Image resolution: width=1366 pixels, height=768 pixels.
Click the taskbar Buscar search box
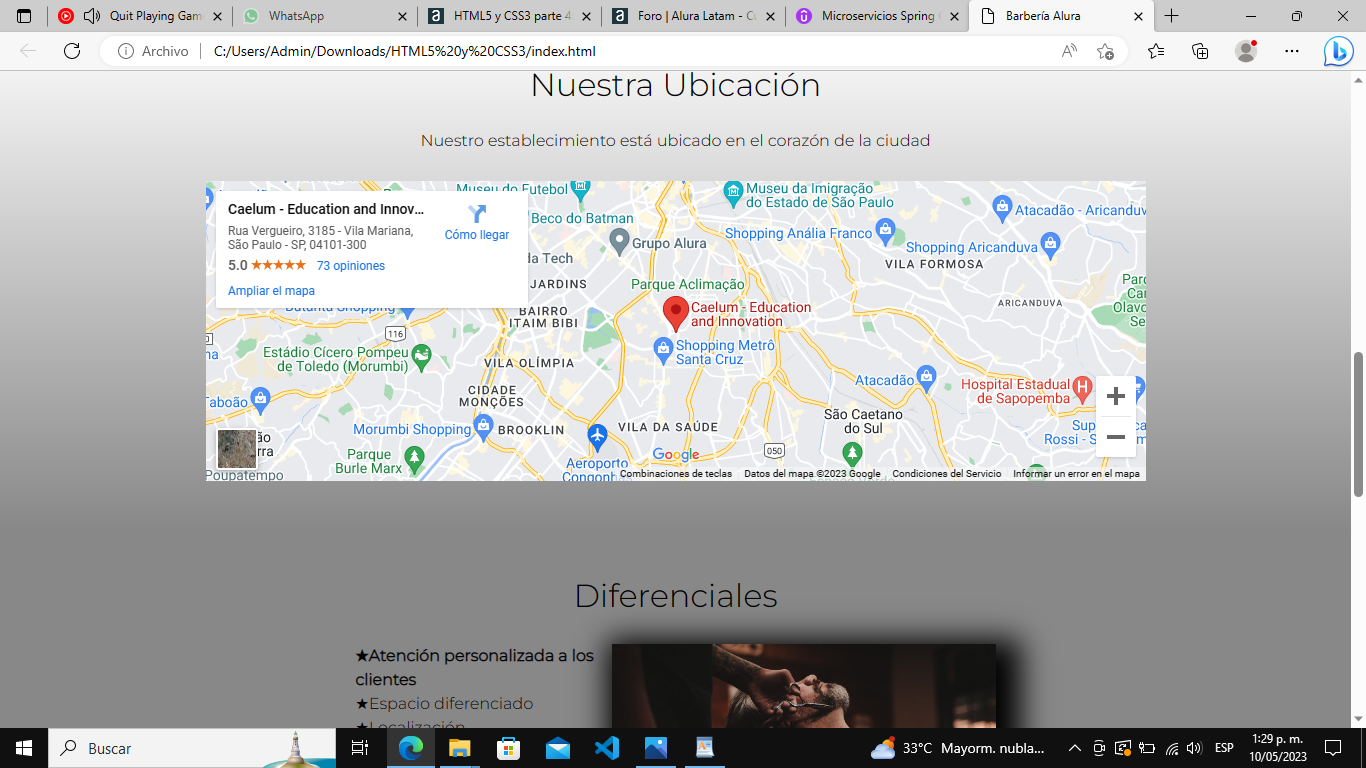192,748
